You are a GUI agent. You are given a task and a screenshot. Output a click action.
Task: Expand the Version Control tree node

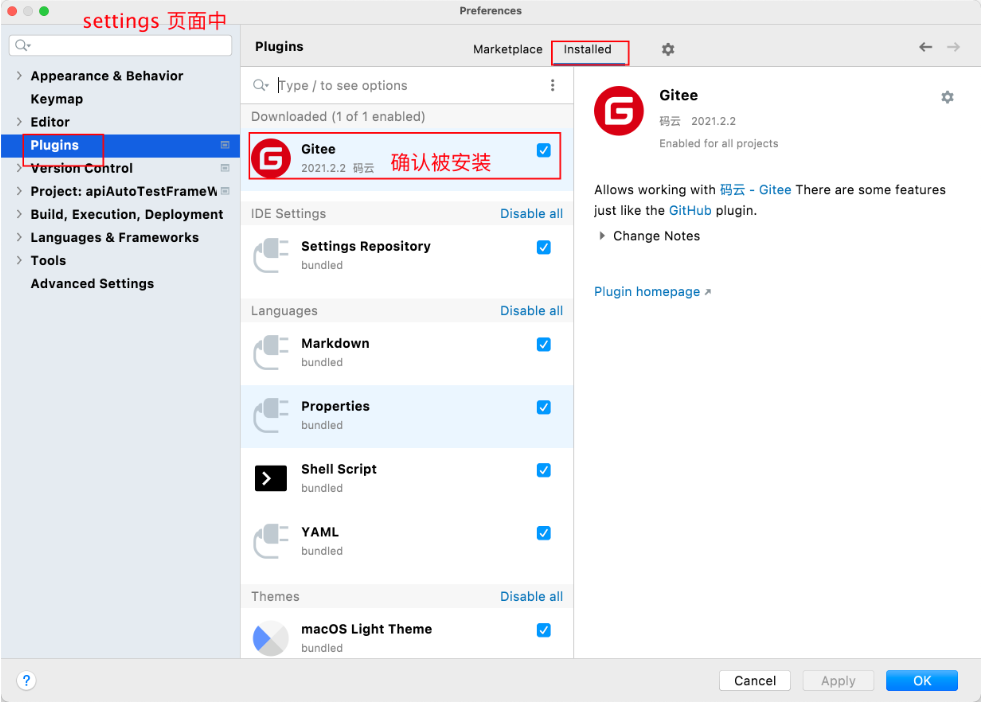tap(19, 168)
